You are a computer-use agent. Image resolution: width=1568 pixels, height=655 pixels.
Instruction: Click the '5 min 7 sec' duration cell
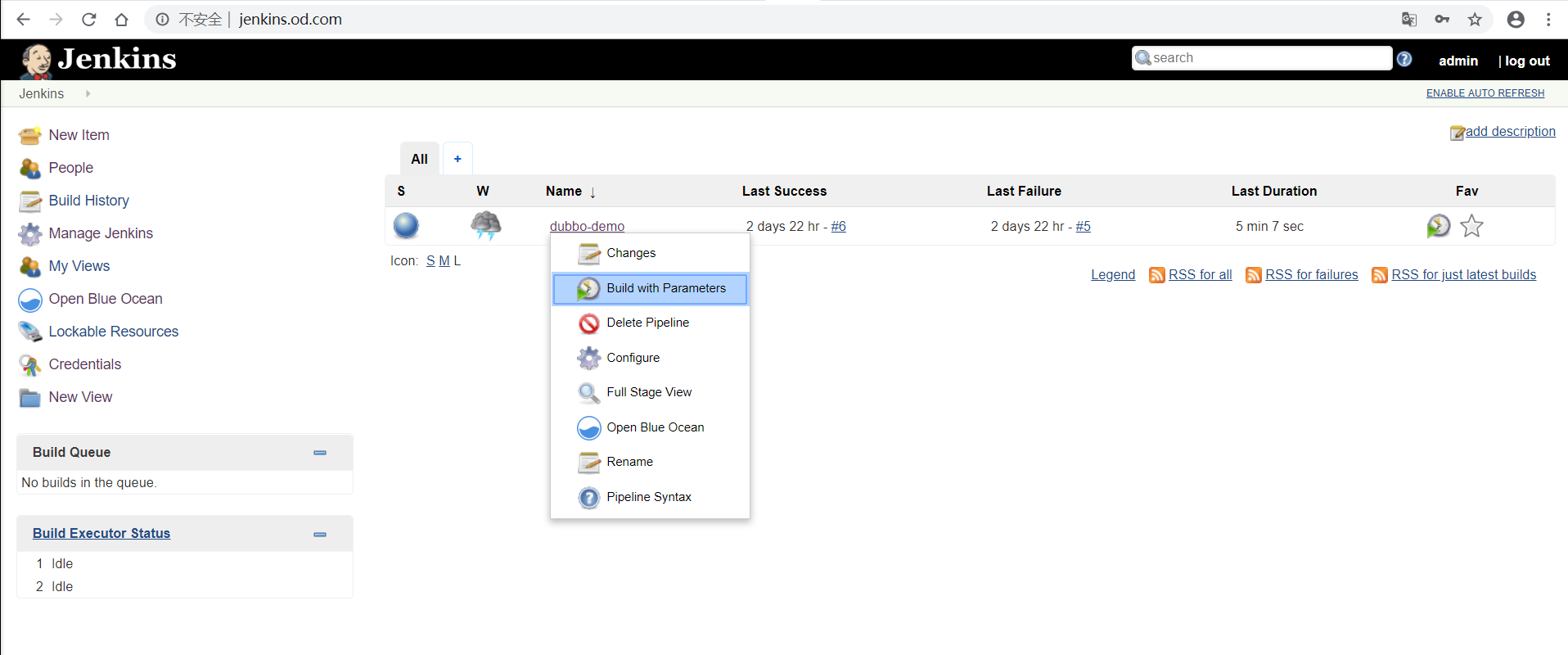(x=1269, y=227)
